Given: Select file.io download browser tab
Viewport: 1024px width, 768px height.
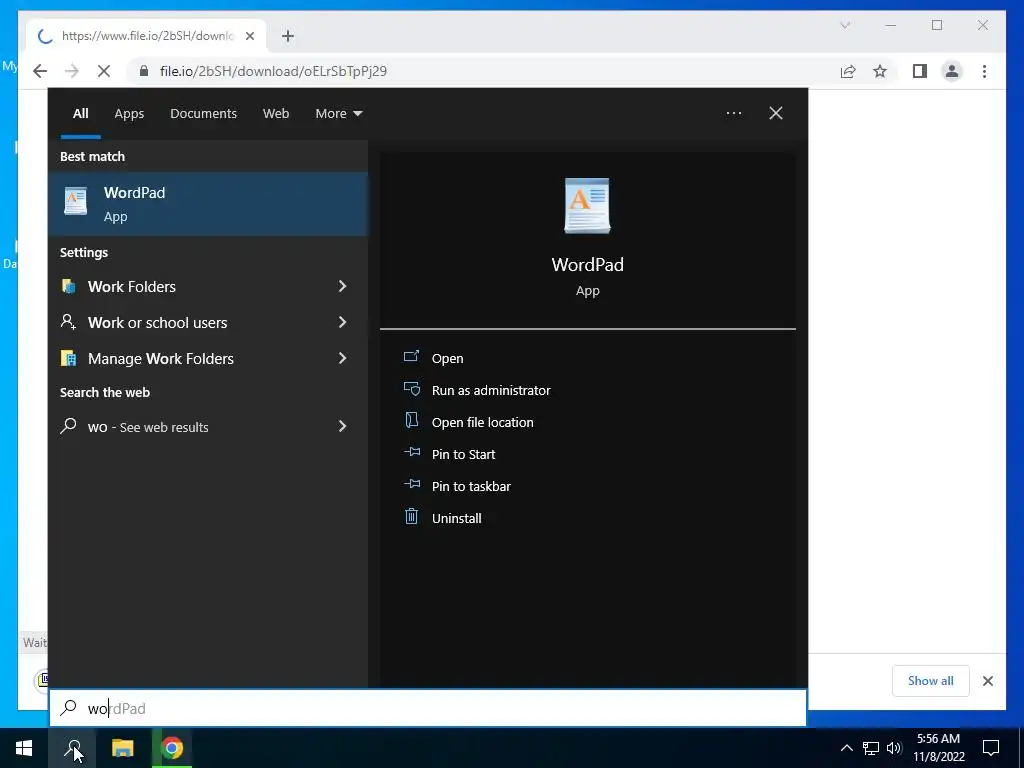Looking at the screenshot, I should [x=147, y=36].
